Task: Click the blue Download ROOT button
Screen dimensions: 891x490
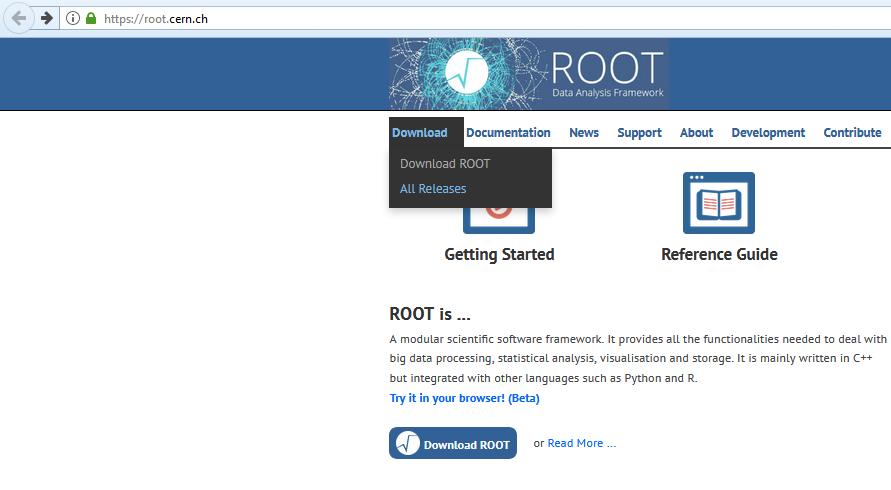Action: 453,443
